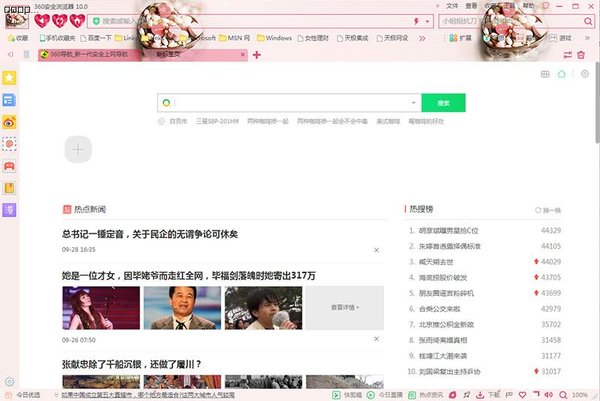Click the grid layout icon on new tab page
The height and width of the screenshot is (401, 600).
tap(545, 74)
